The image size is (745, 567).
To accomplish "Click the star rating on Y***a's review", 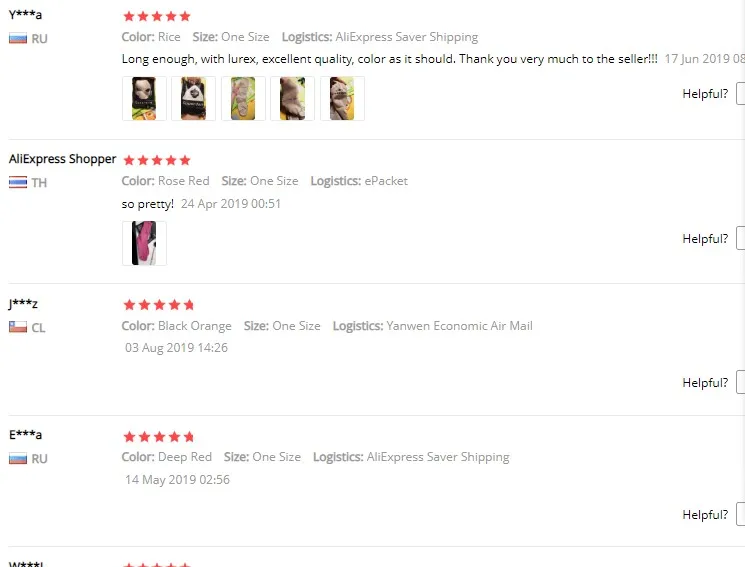I will 157,17.
